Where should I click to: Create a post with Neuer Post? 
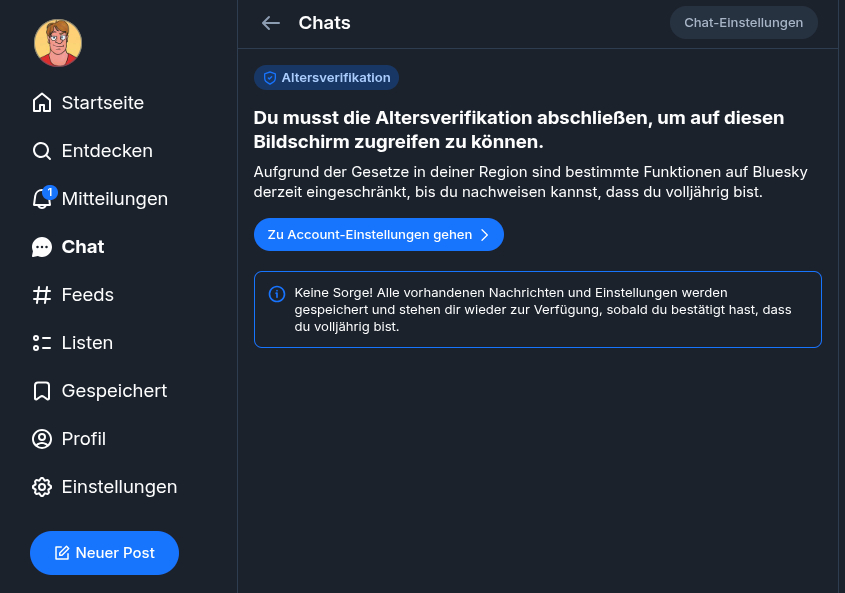(104, 553)
